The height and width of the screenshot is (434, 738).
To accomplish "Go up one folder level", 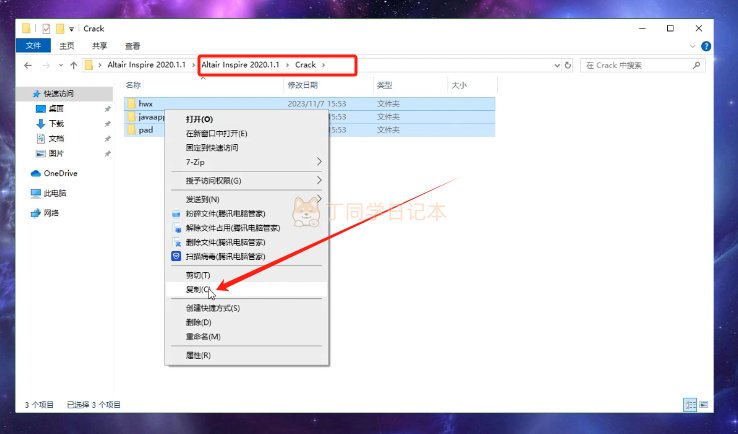I will (73, 65).
